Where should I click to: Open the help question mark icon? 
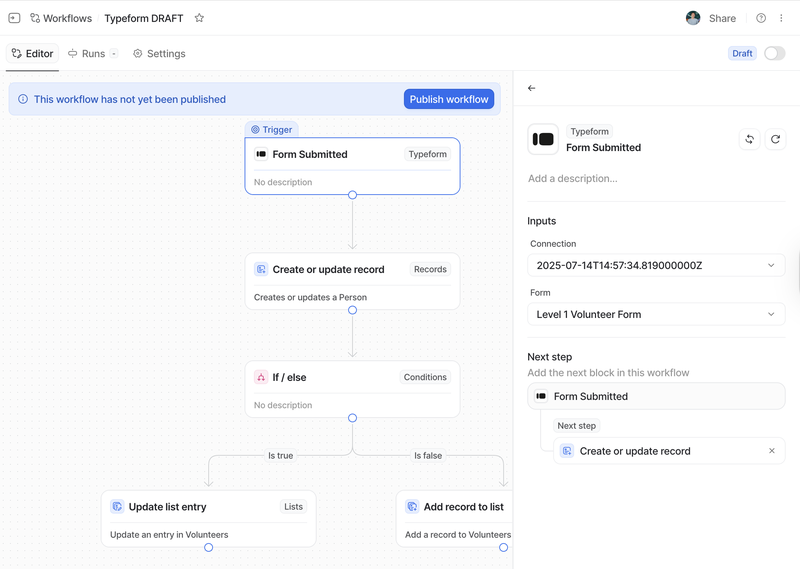click(761, 18)
